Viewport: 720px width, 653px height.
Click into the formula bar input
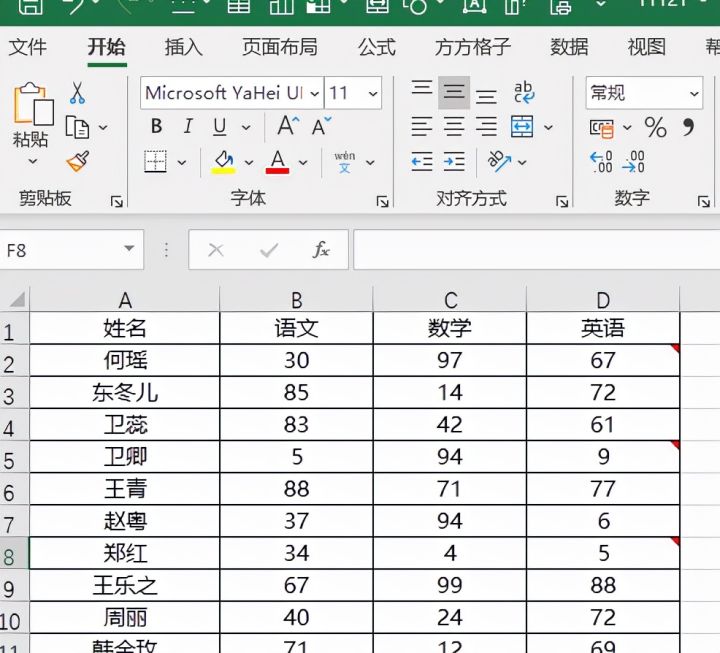click(536, 250)
